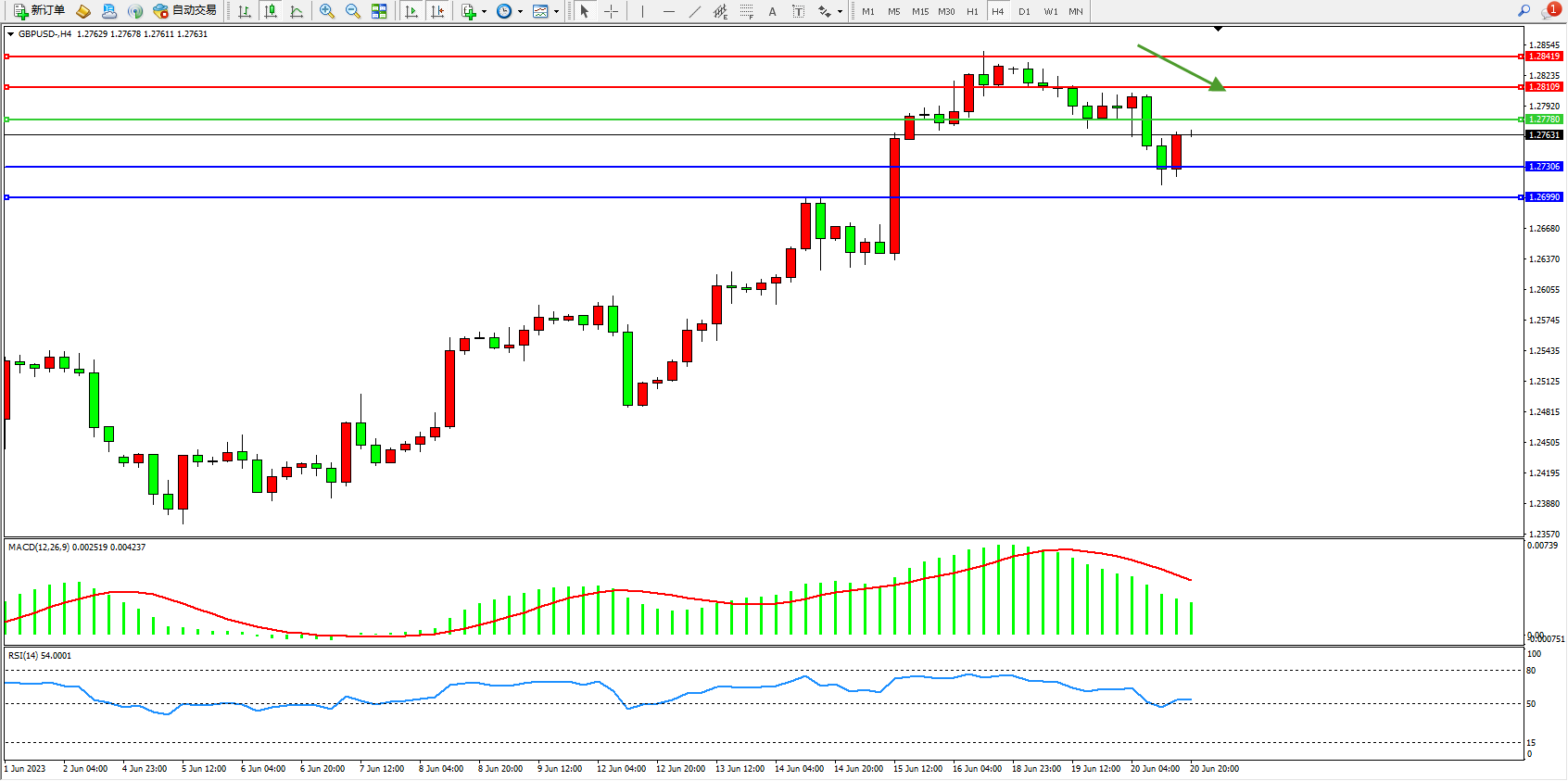Zoom in on the chart
Viewport: 1568px width, 781px height.
(x=327, y=11)
